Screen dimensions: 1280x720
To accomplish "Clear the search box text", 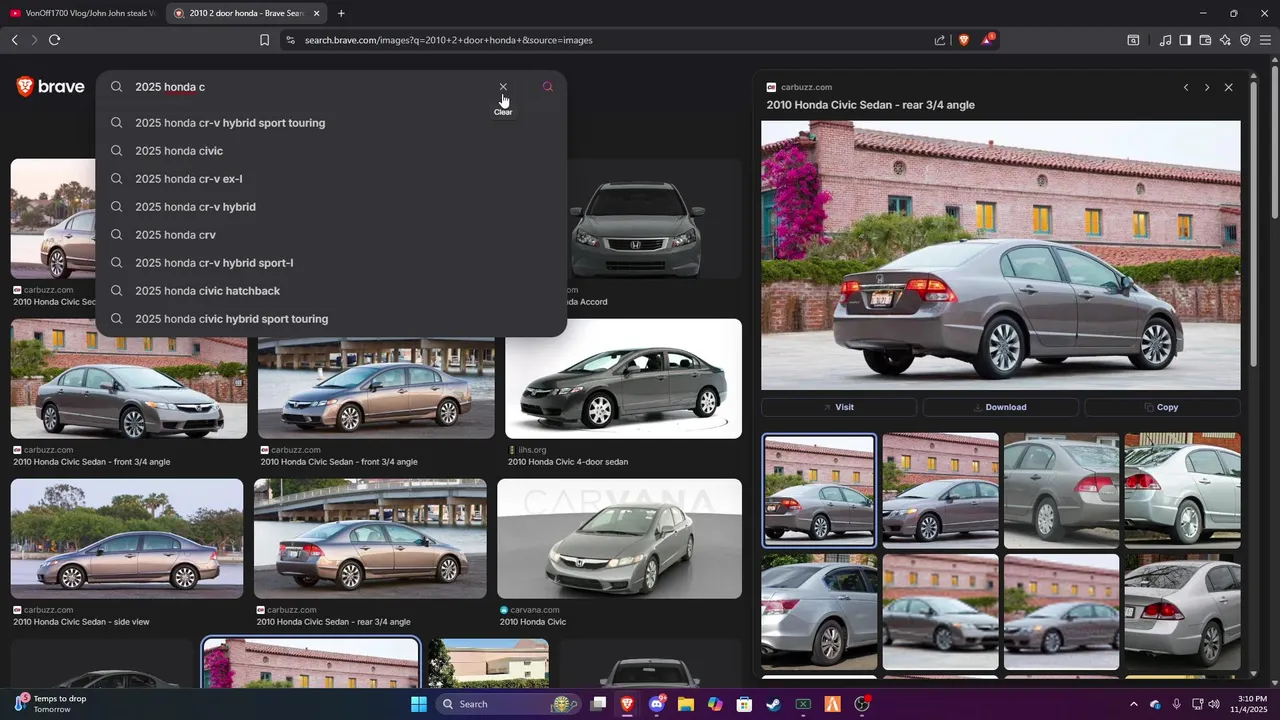I will (503, 87).
